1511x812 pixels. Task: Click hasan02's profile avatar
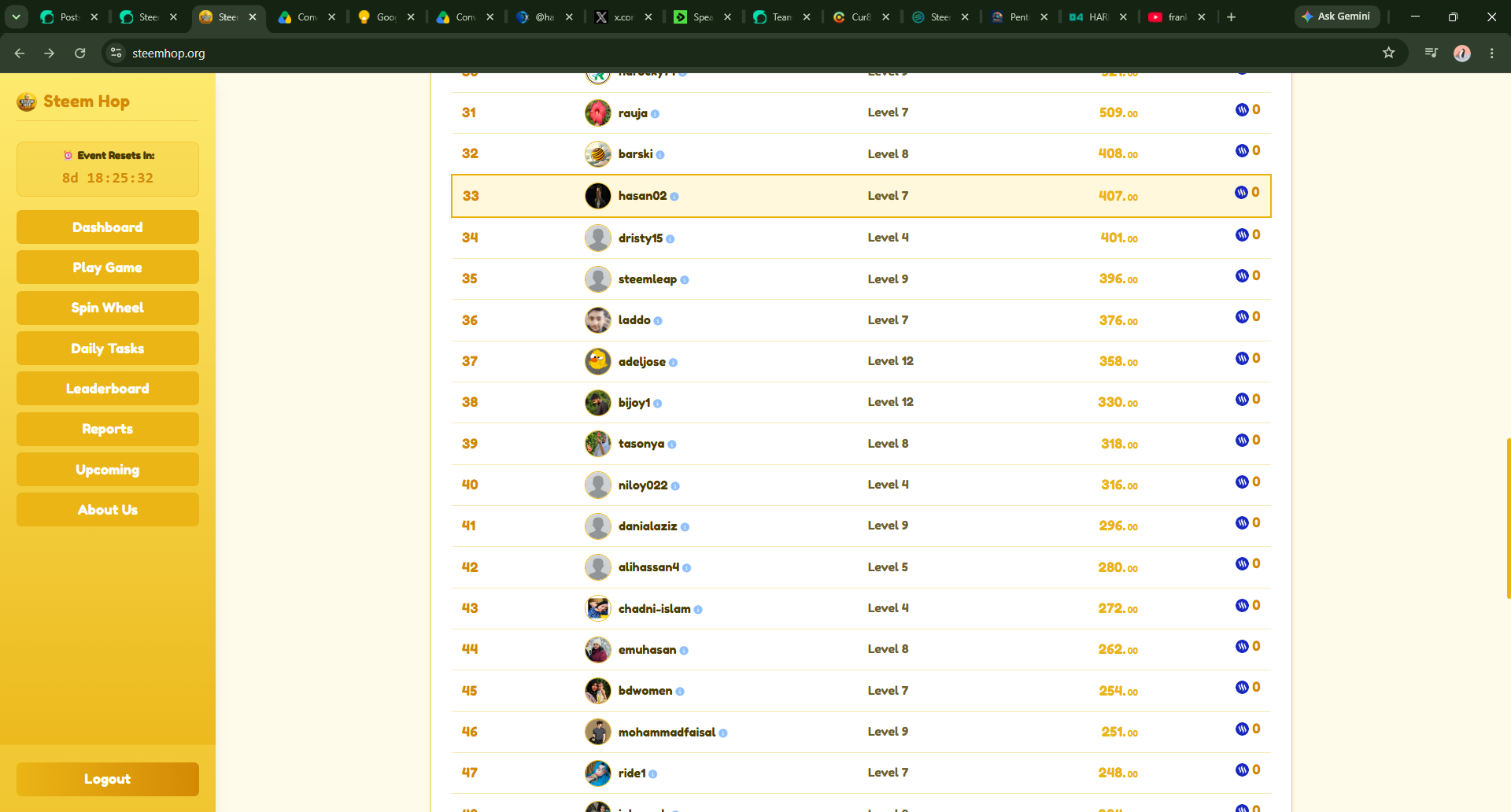[x=598, y=196]
